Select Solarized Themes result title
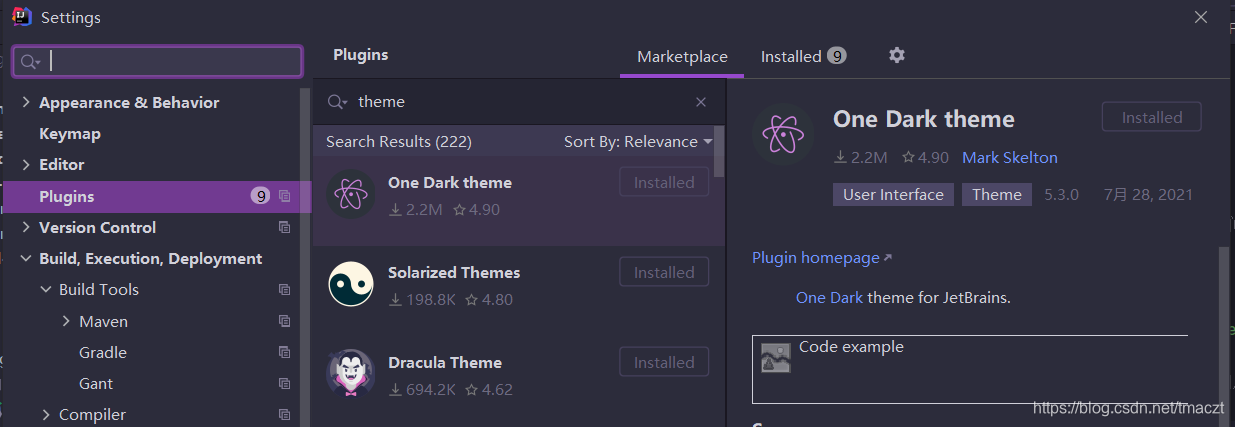This screenshot has height=427, width=1235. (x=454, y=272)
